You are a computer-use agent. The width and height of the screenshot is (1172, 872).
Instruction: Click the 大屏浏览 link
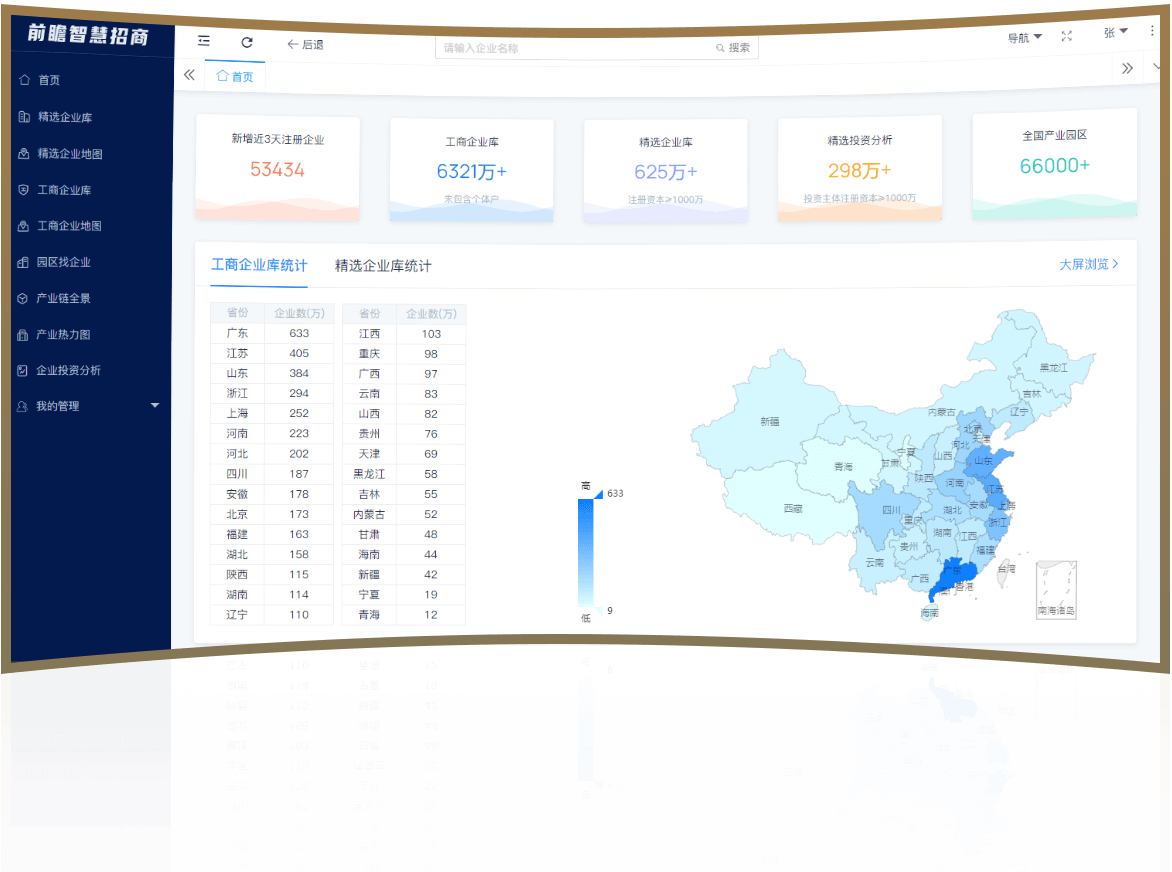[1088, 264]
